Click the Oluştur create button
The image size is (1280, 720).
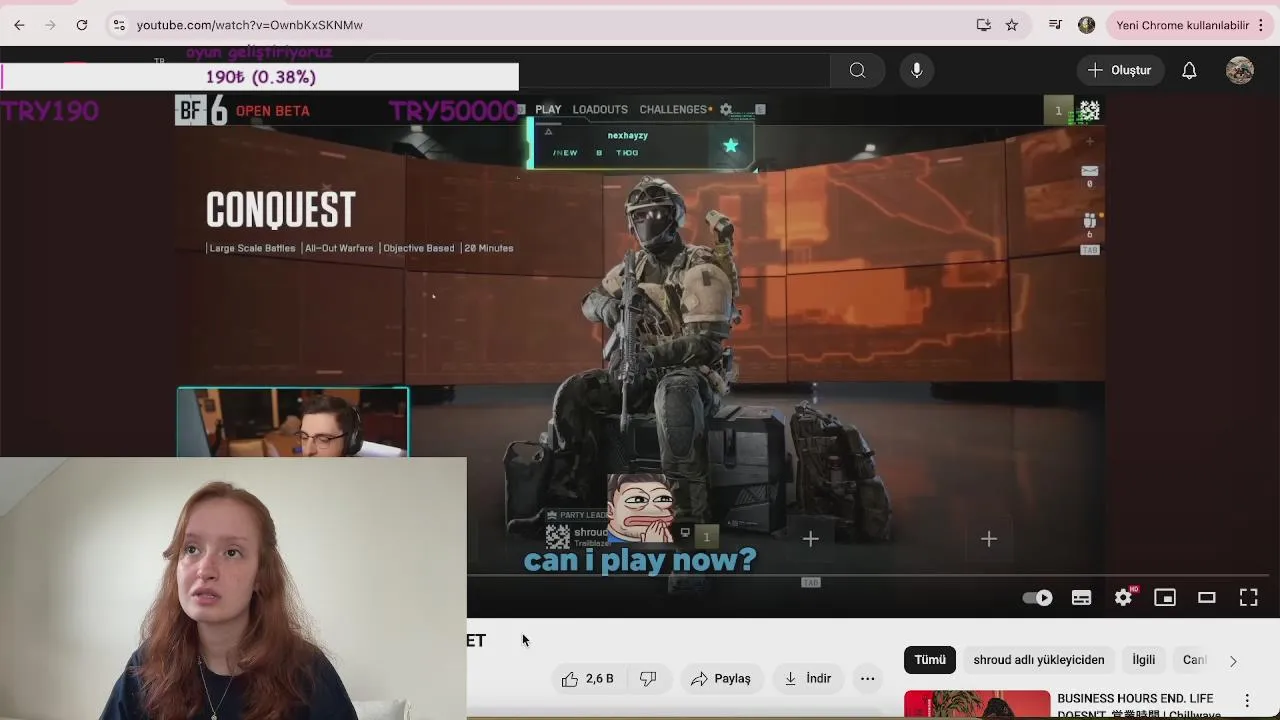(1120, 70)
